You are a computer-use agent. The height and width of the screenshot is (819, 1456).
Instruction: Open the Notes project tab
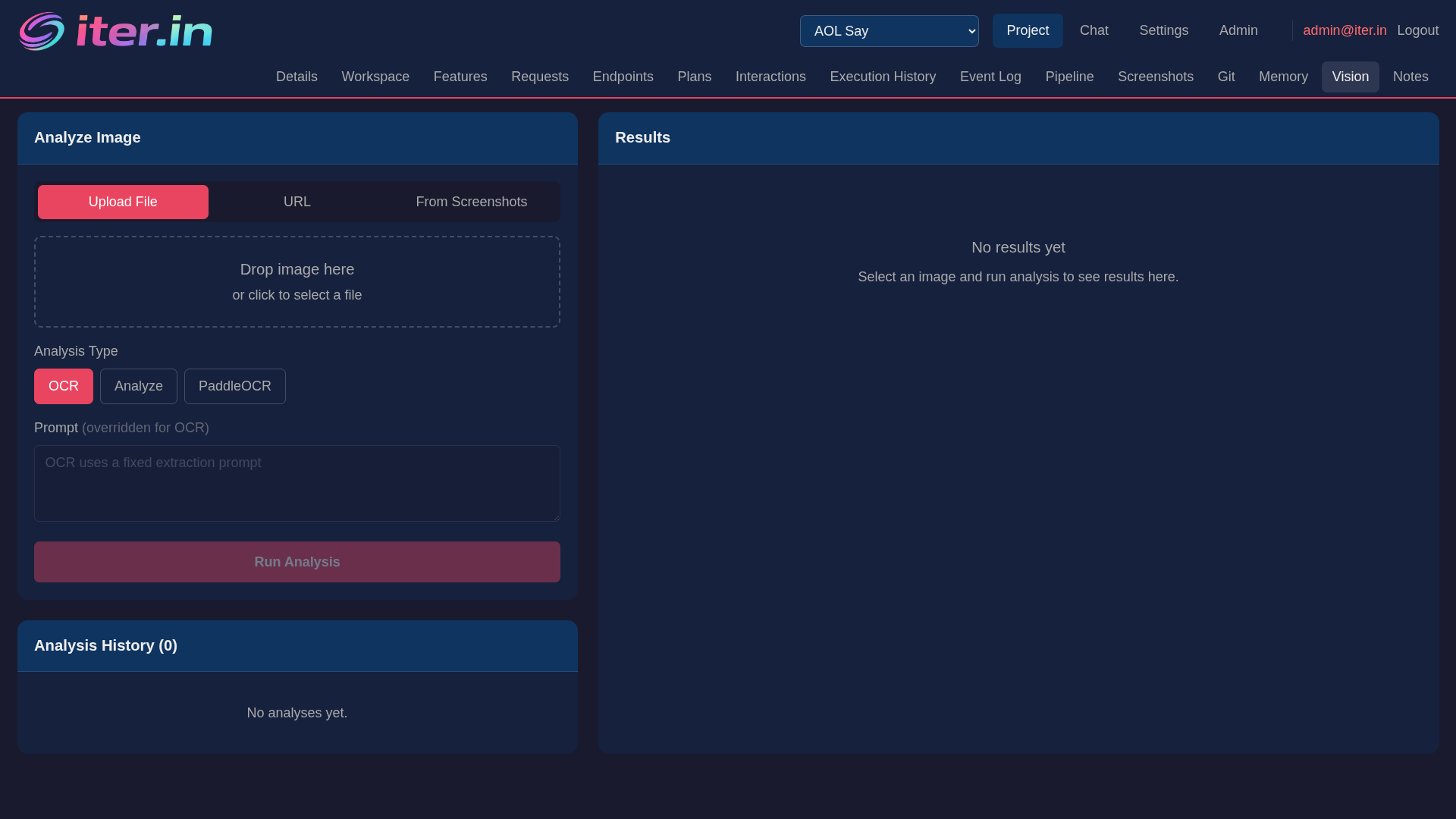tap(1410, 77)
